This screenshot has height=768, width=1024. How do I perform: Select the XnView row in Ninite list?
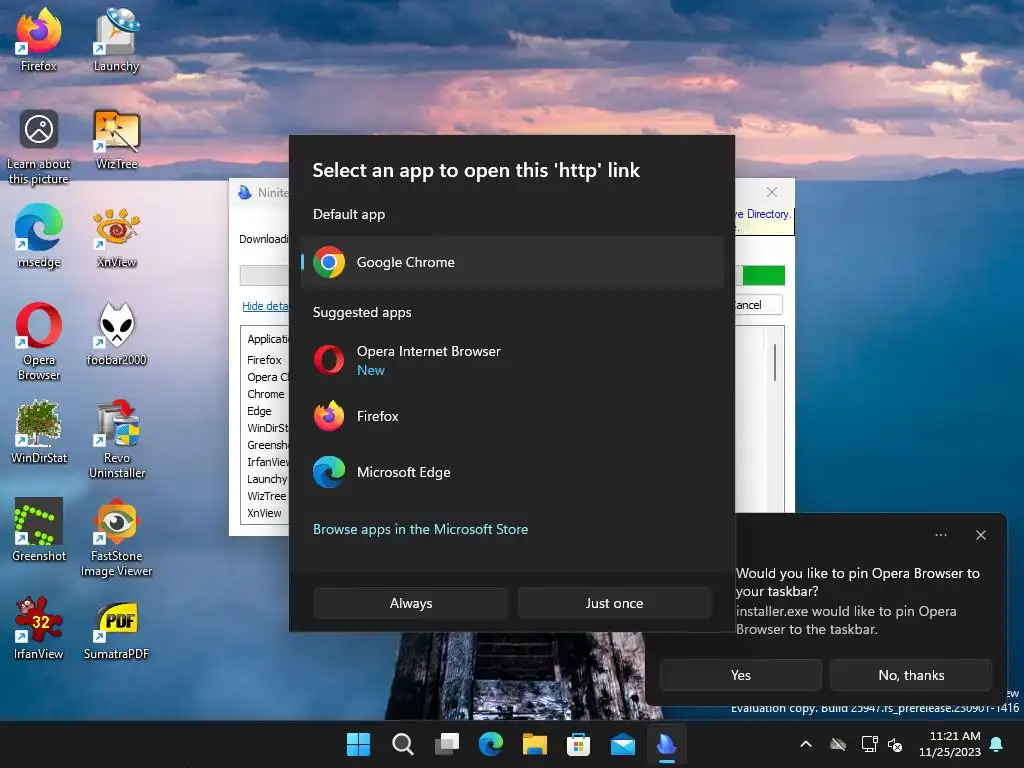click(x=264, y=513)
